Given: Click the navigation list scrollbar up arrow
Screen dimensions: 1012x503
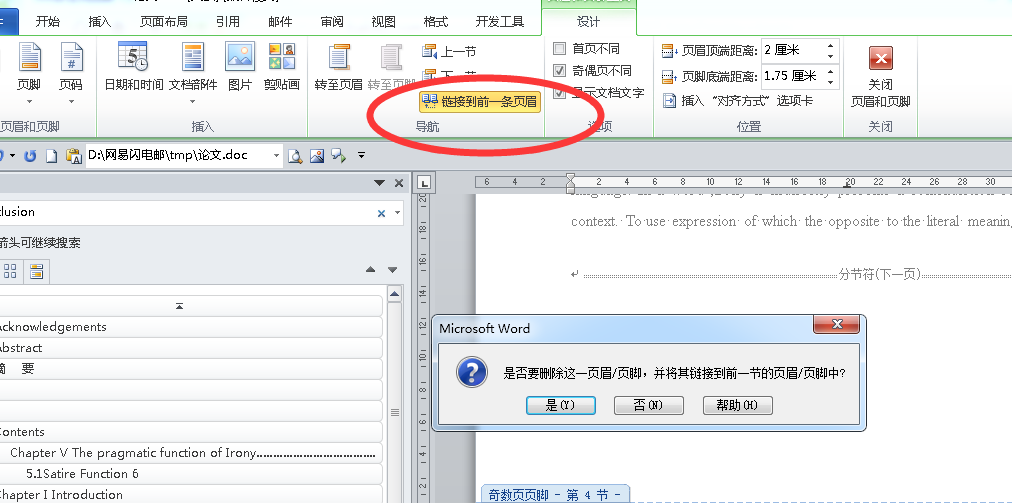Looking at the screenshot, I should (394, 295).
